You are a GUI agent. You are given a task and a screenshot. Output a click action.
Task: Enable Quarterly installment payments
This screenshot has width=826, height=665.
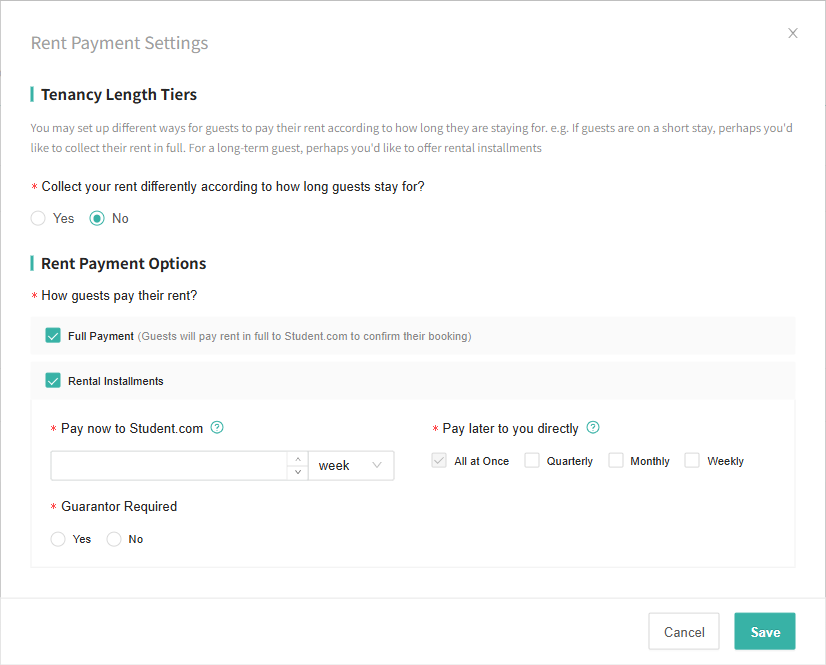[x=531, y=460]
